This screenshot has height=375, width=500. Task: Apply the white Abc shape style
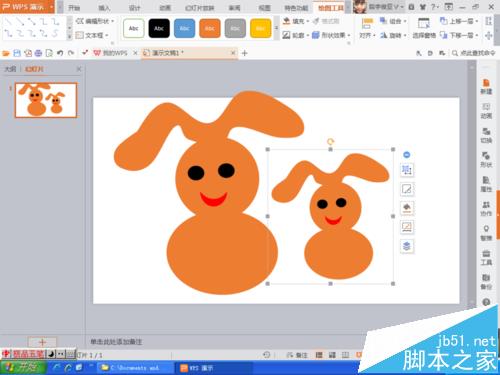pyautogui.click(x=134, y=28)
